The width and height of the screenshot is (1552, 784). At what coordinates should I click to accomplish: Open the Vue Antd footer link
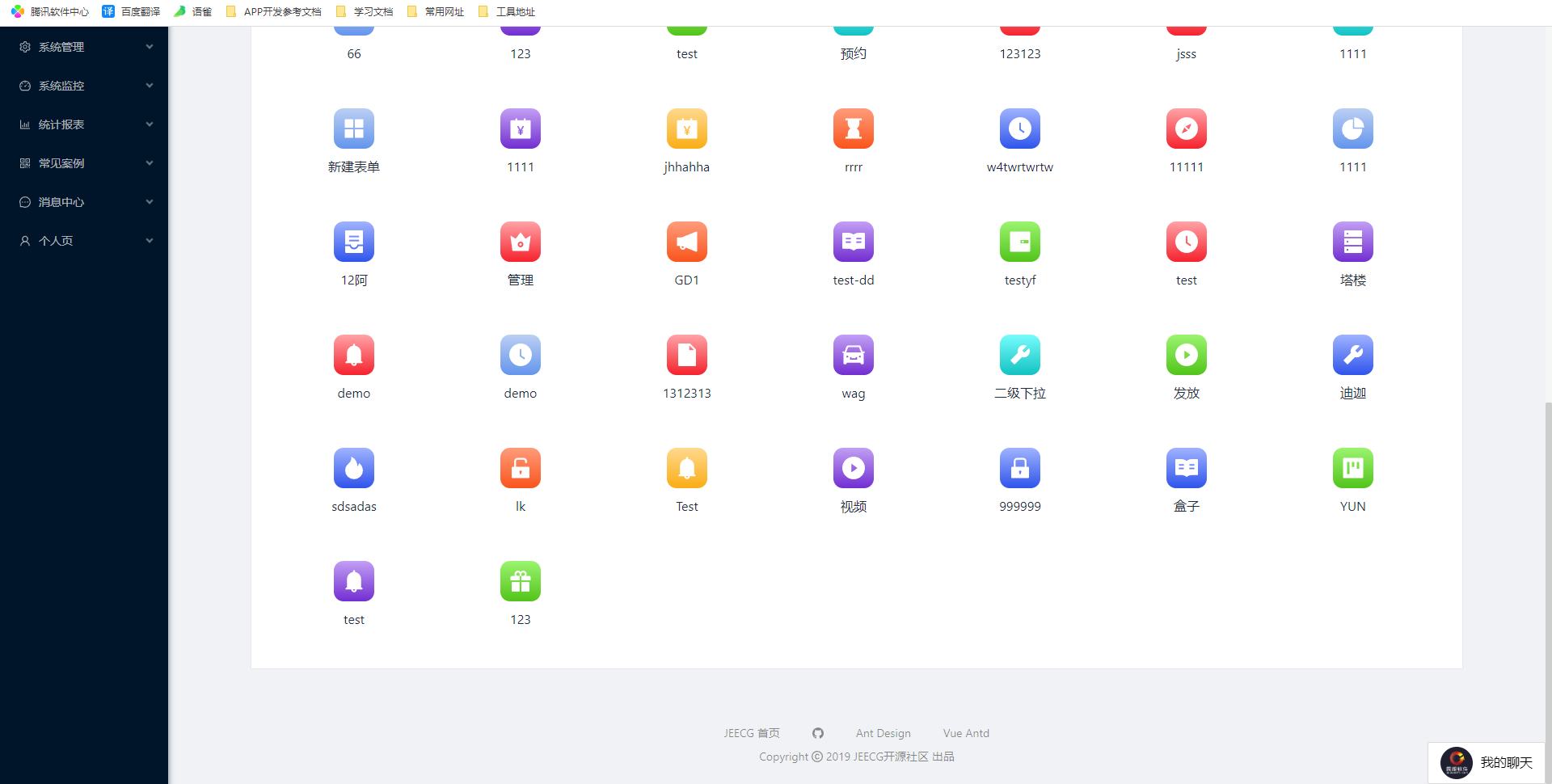coord(966,733)
